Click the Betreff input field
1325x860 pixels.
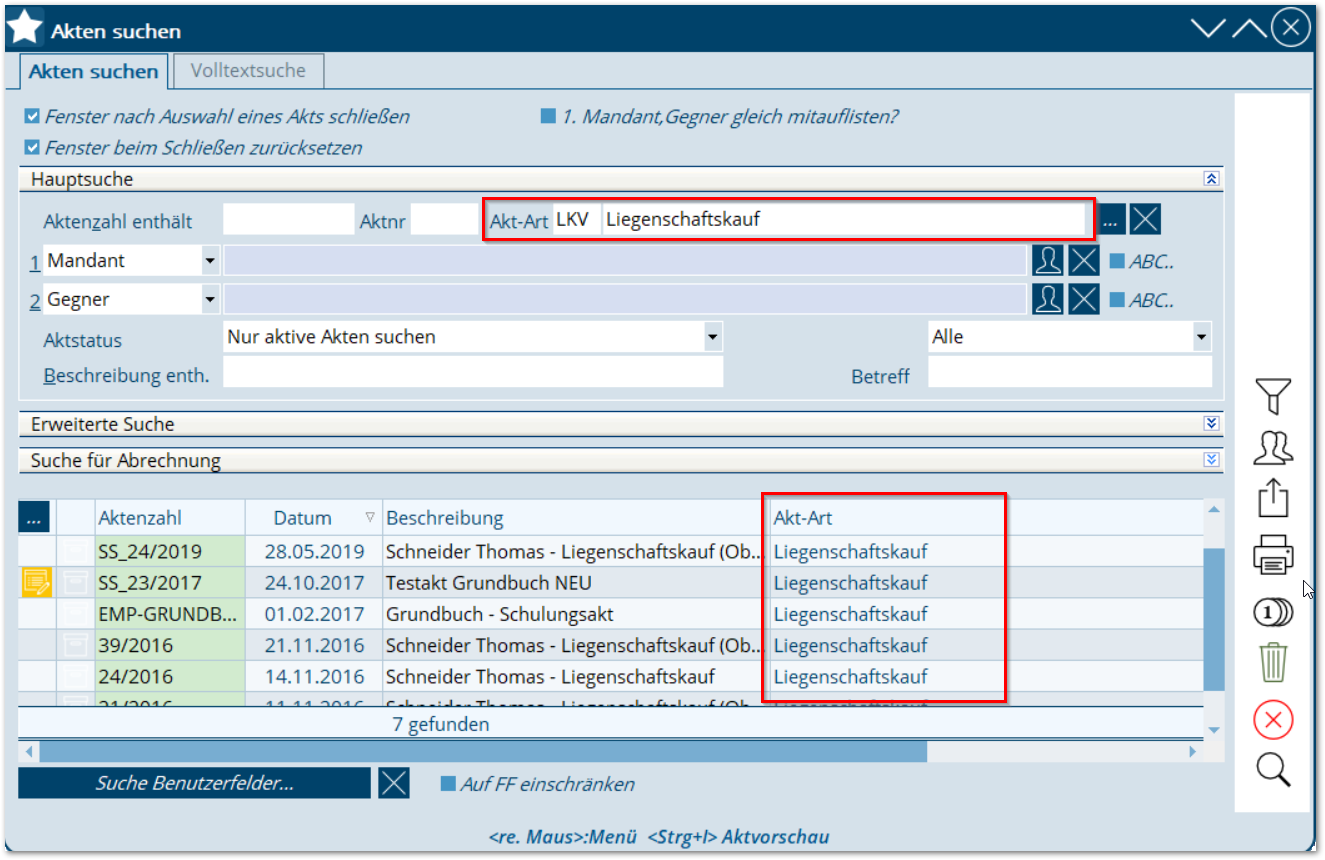(x=1070, y=372)
